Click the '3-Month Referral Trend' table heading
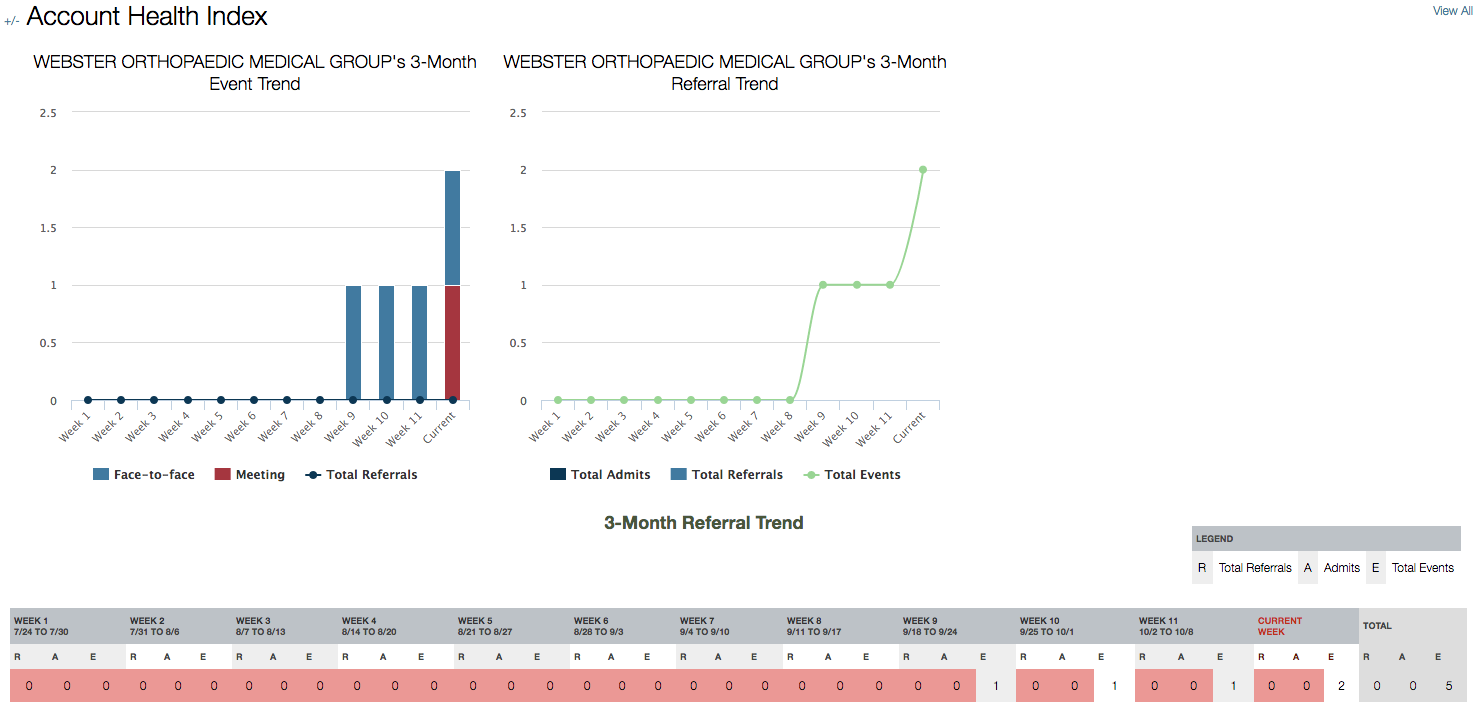 point(704,523)
